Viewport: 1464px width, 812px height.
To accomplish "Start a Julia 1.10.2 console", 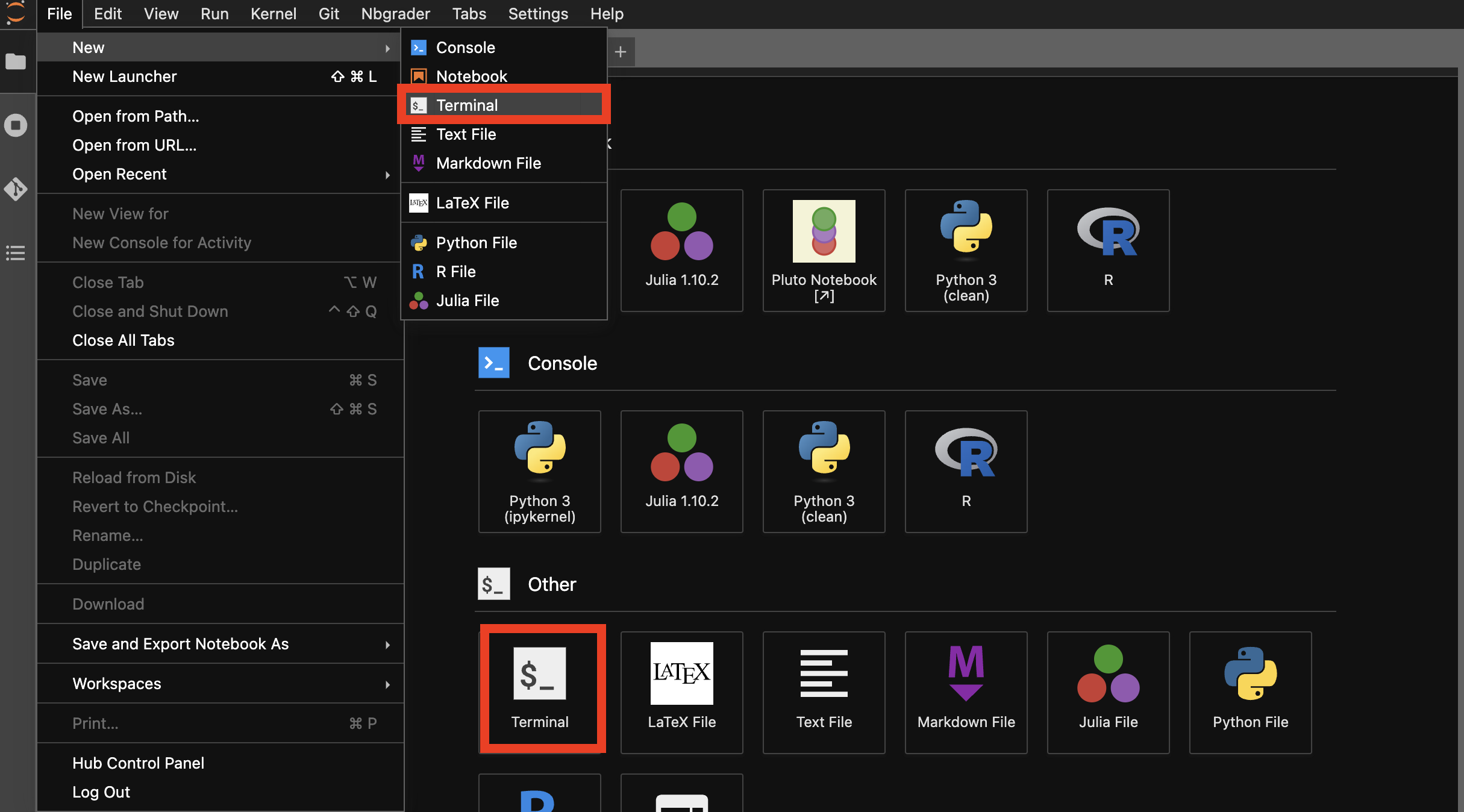I will 681,472.
